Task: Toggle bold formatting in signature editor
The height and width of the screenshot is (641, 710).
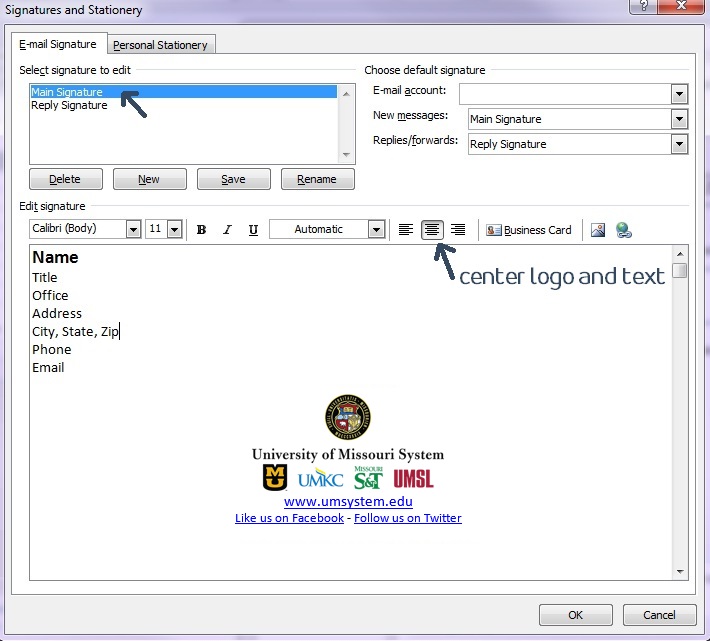Action: point(201,230)
